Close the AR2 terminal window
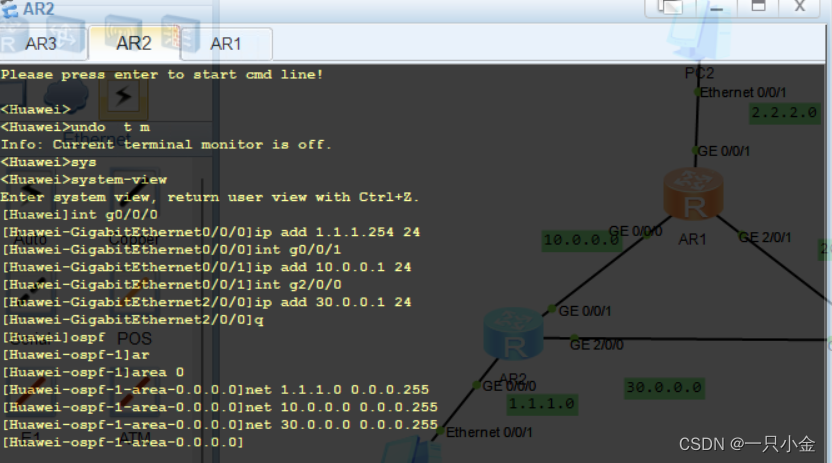Viewport: 832px width, 463px height. click(799, 7)
